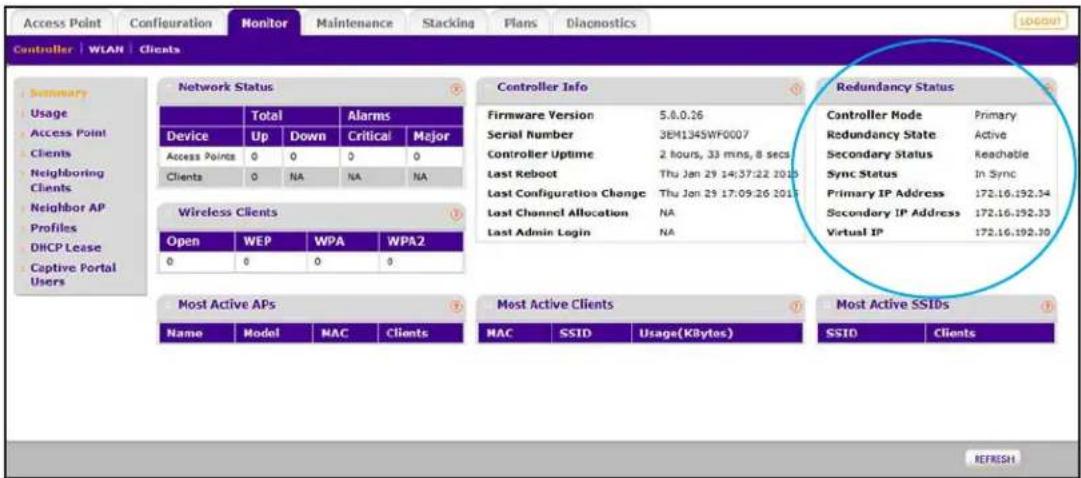This screenshot has height=478, width=1081.
Task: Switch to the Access Point tab
Action: point(63,23)
